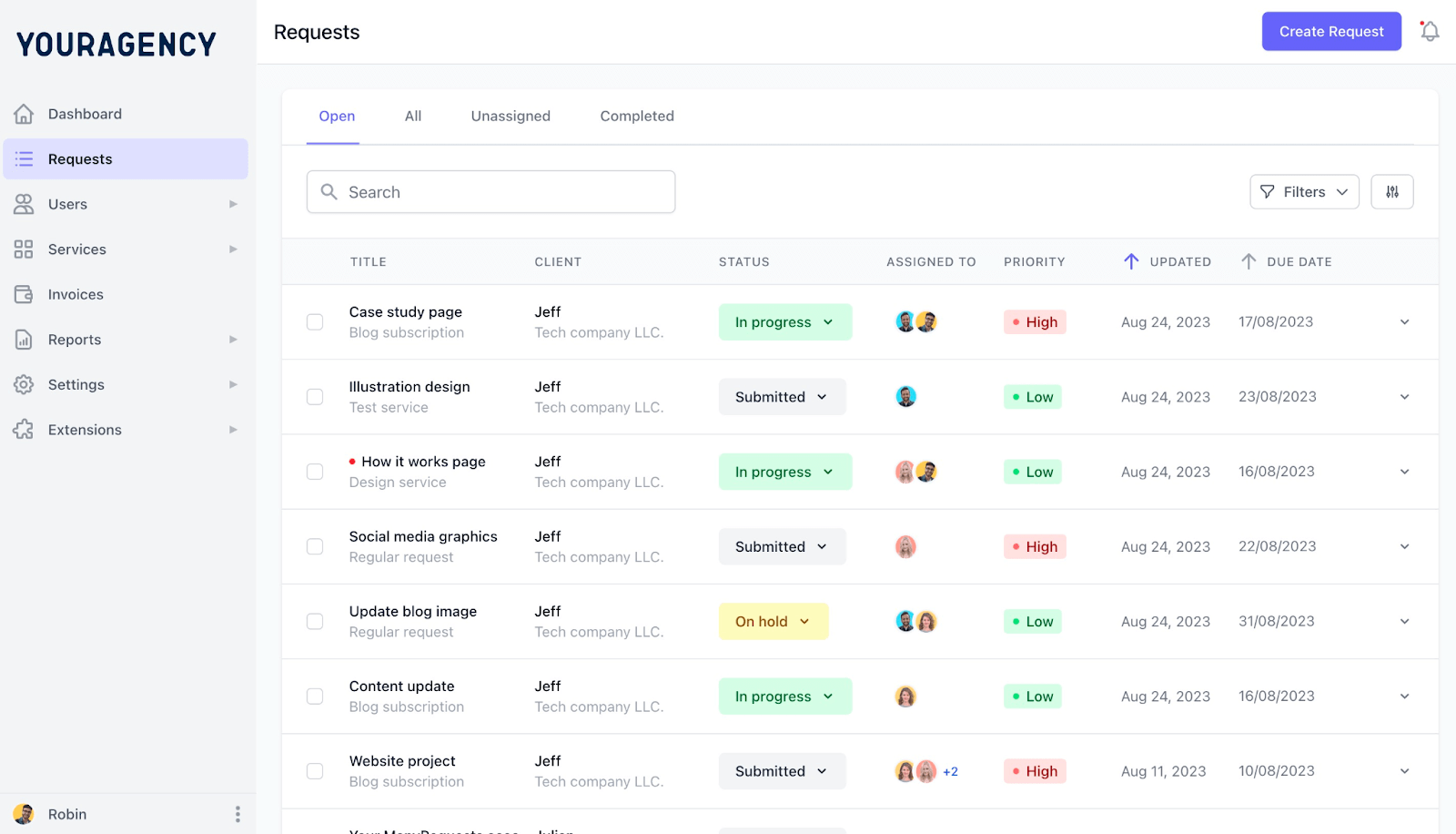Open the status dropdown for Update blog image

point(773,621)
